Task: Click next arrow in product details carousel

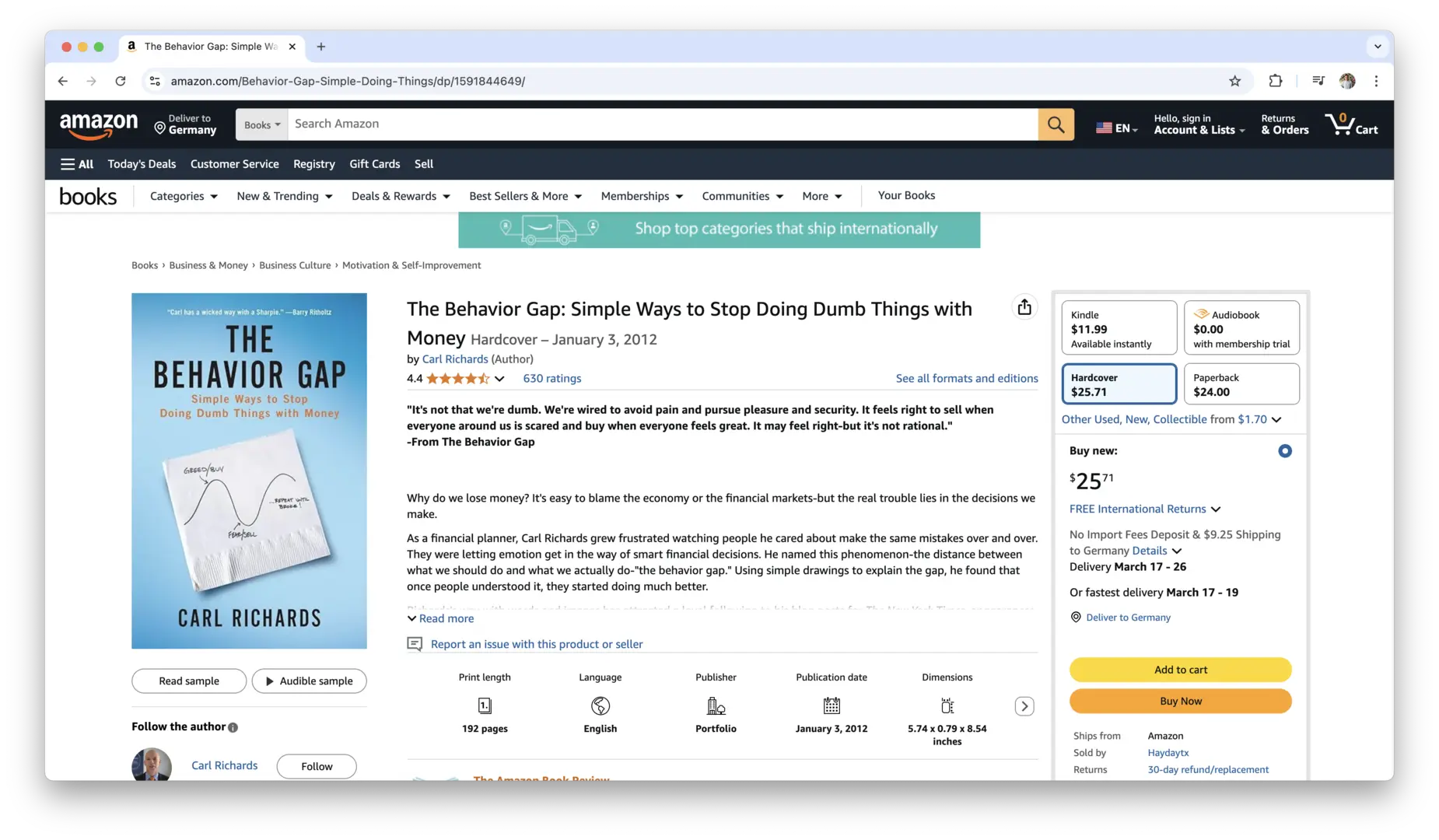Action: (x=1024, y=706)
